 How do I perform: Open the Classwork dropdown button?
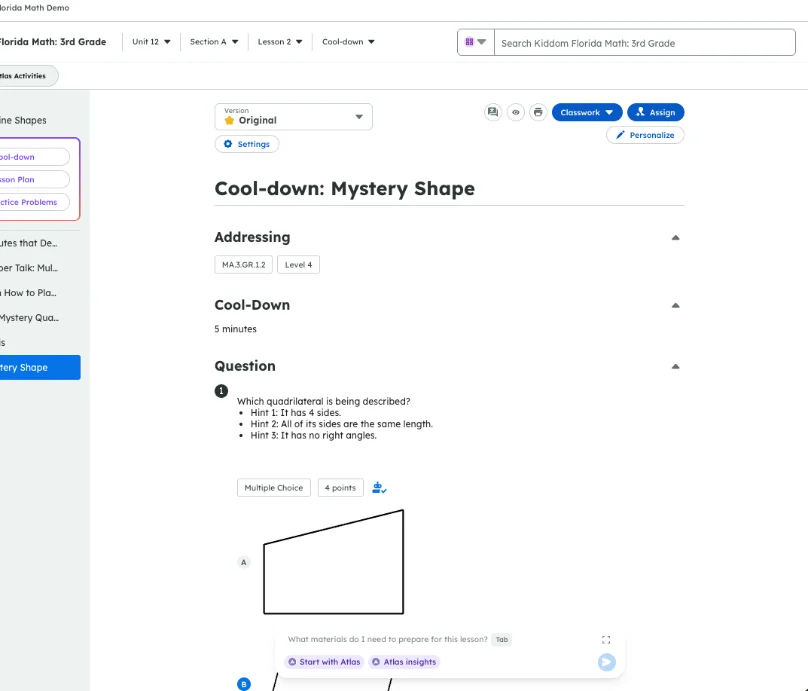tap(587, 112)
